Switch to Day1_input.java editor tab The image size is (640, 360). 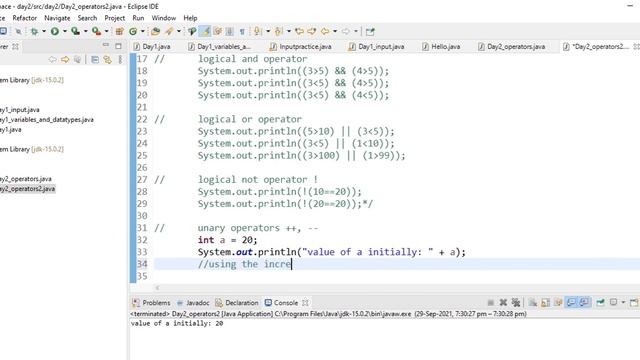(x=377, y=47)
